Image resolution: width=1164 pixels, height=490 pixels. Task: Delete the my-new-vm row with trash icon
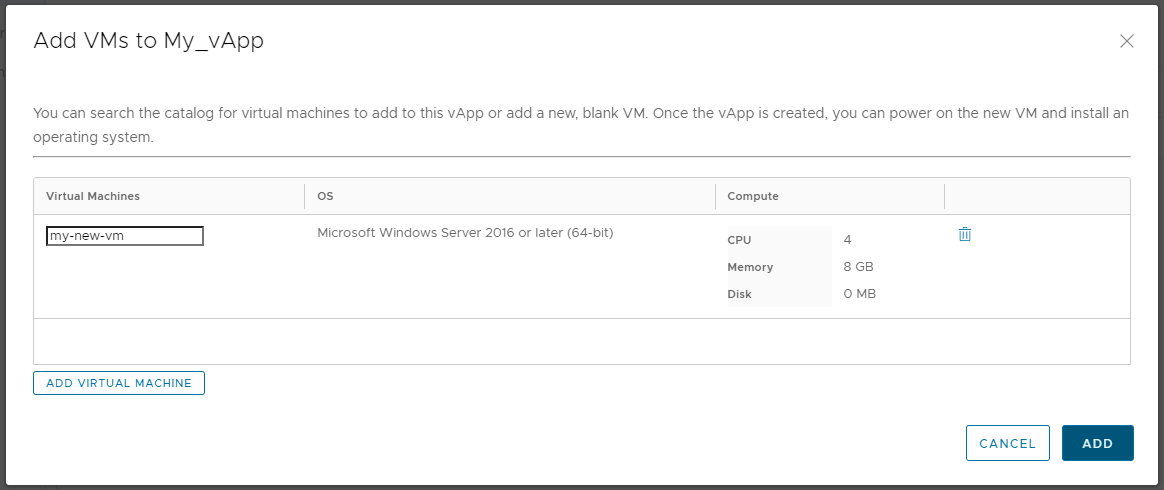[964, 234]
